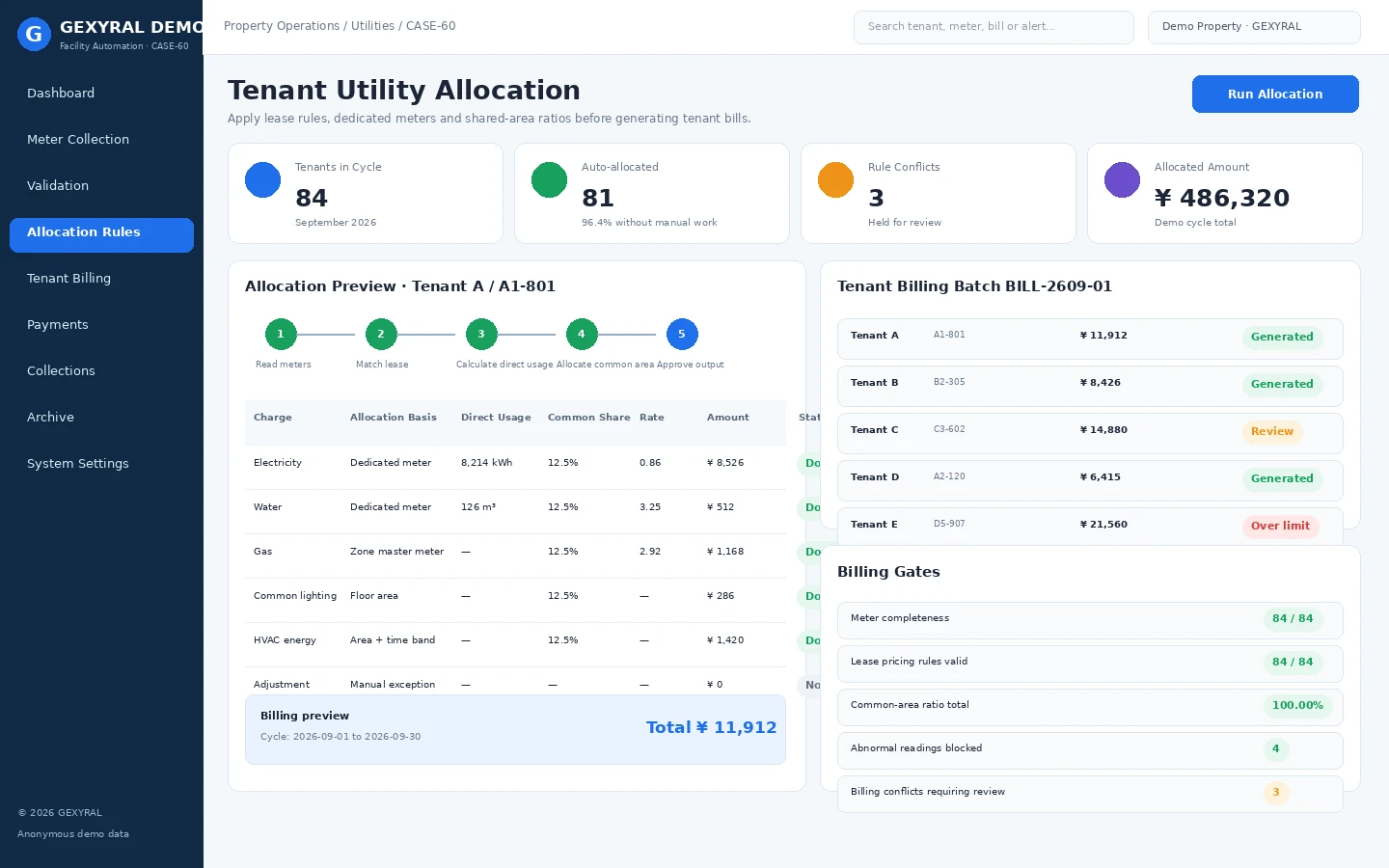Viewport: 1389px width, 868px height.
Task: Click the Zone master meter cell
Action: [396, 552]
